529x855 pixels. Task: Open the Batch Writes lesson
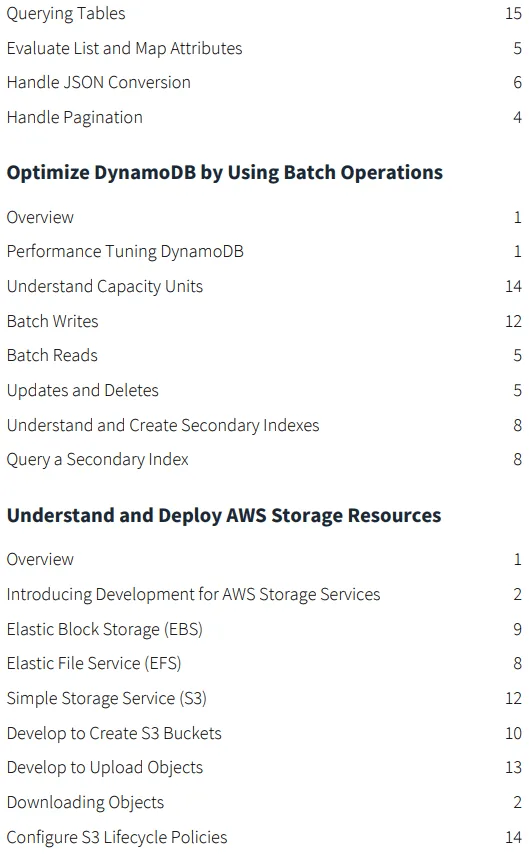[x=52, y=321]
